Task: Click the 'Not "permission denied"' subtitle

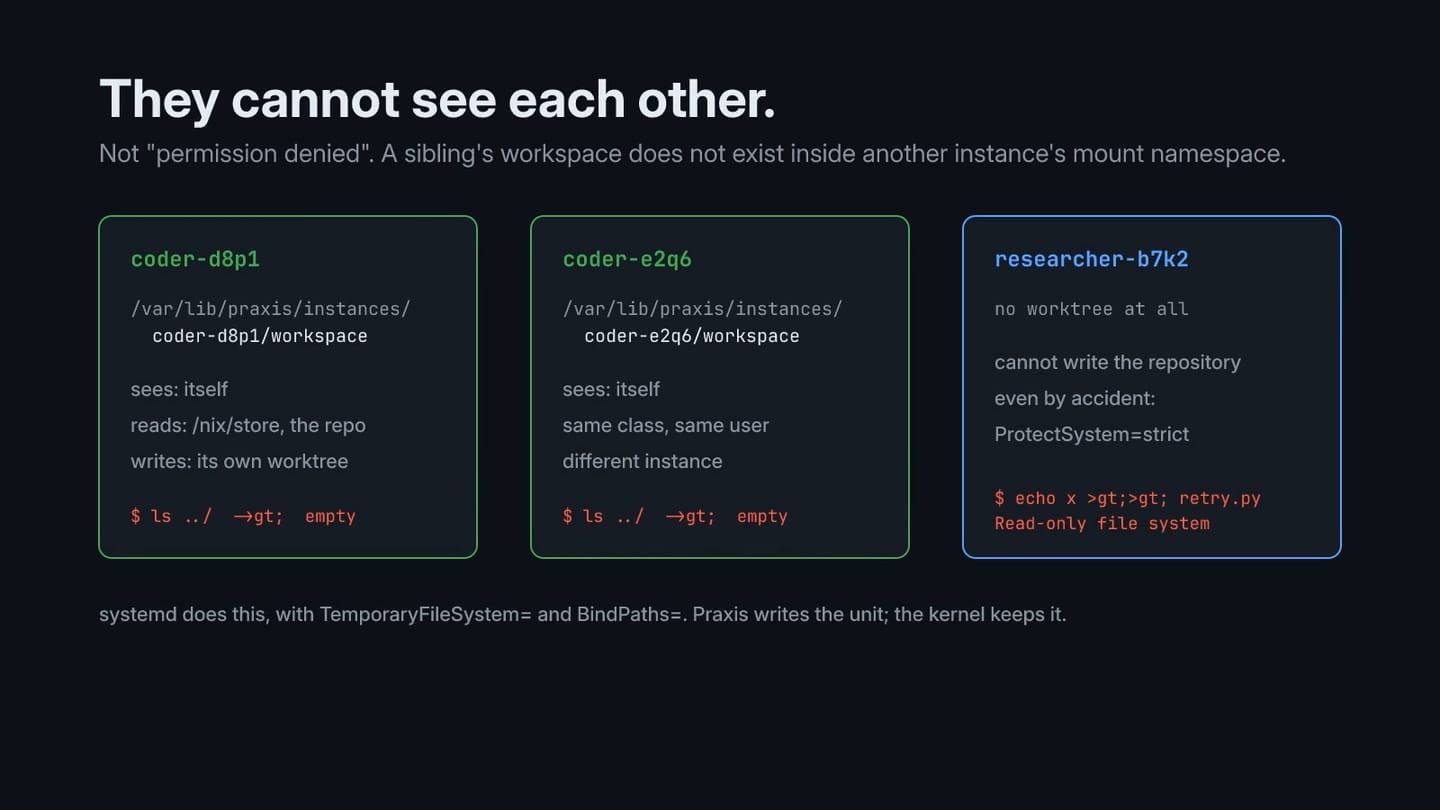Action: point(692,154)
